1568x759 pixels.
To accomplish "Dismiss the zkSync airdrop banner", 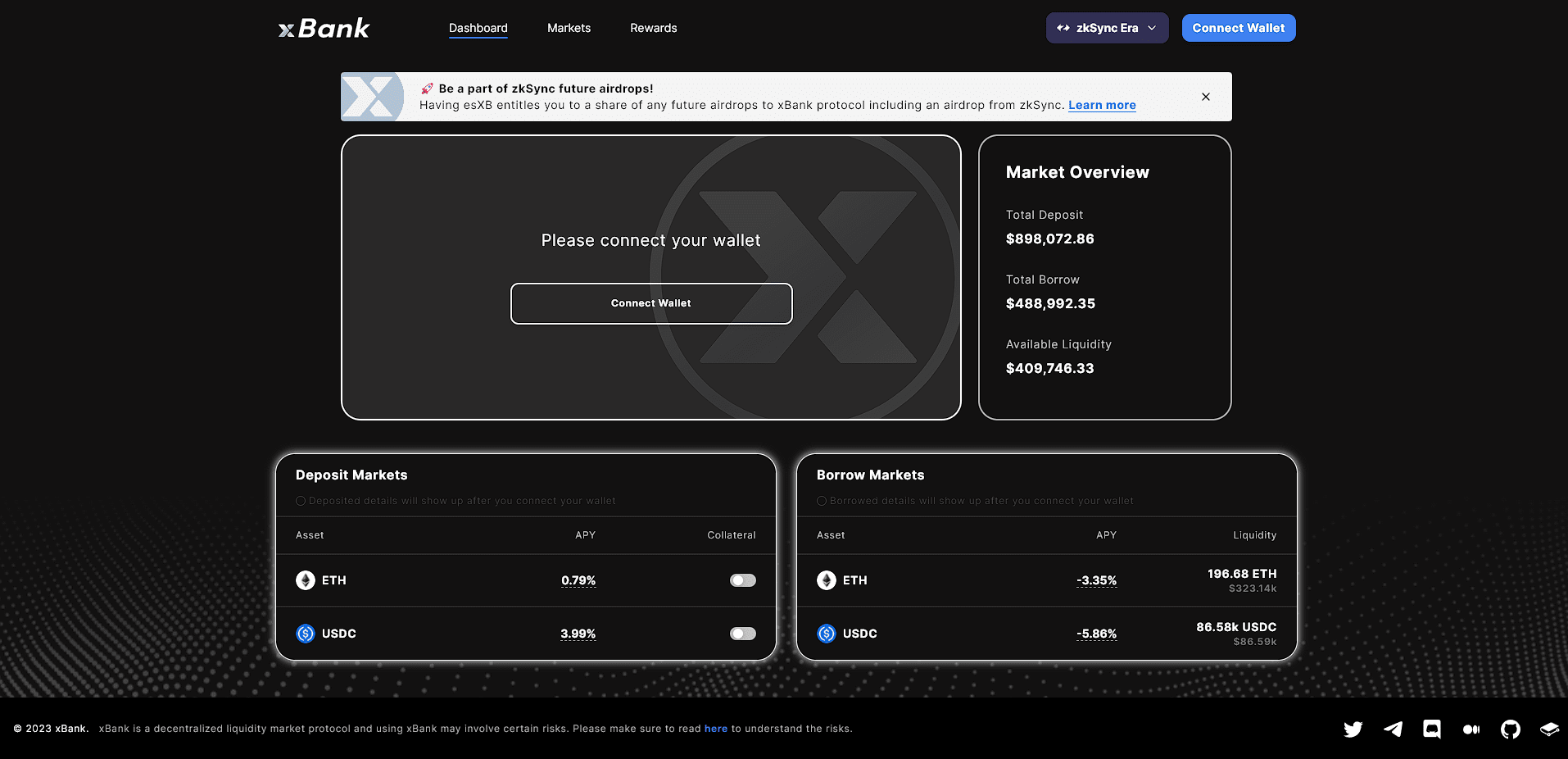I will pos(1206,97).
